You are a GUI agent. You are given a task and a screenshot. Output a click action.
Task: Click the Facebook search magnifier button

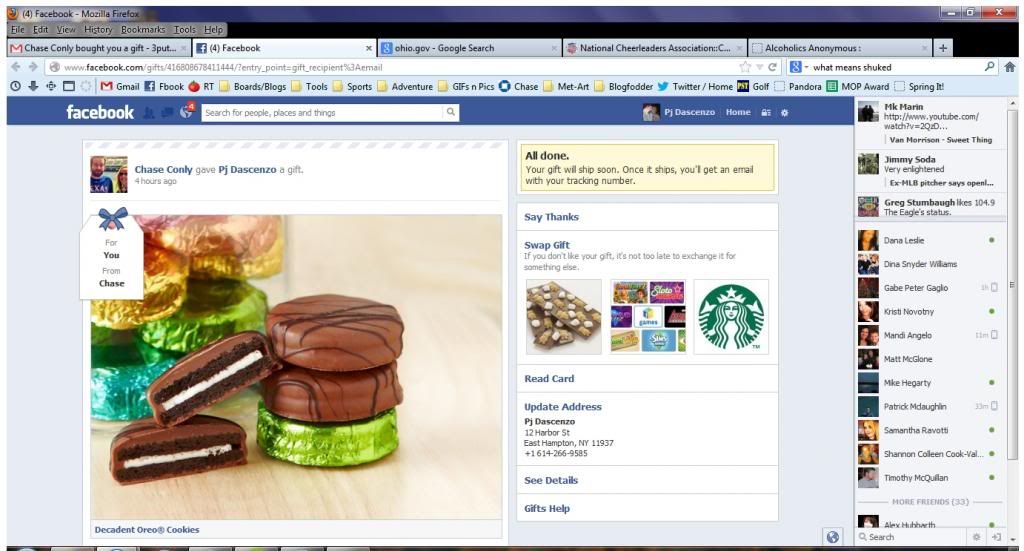coord(450,113)
